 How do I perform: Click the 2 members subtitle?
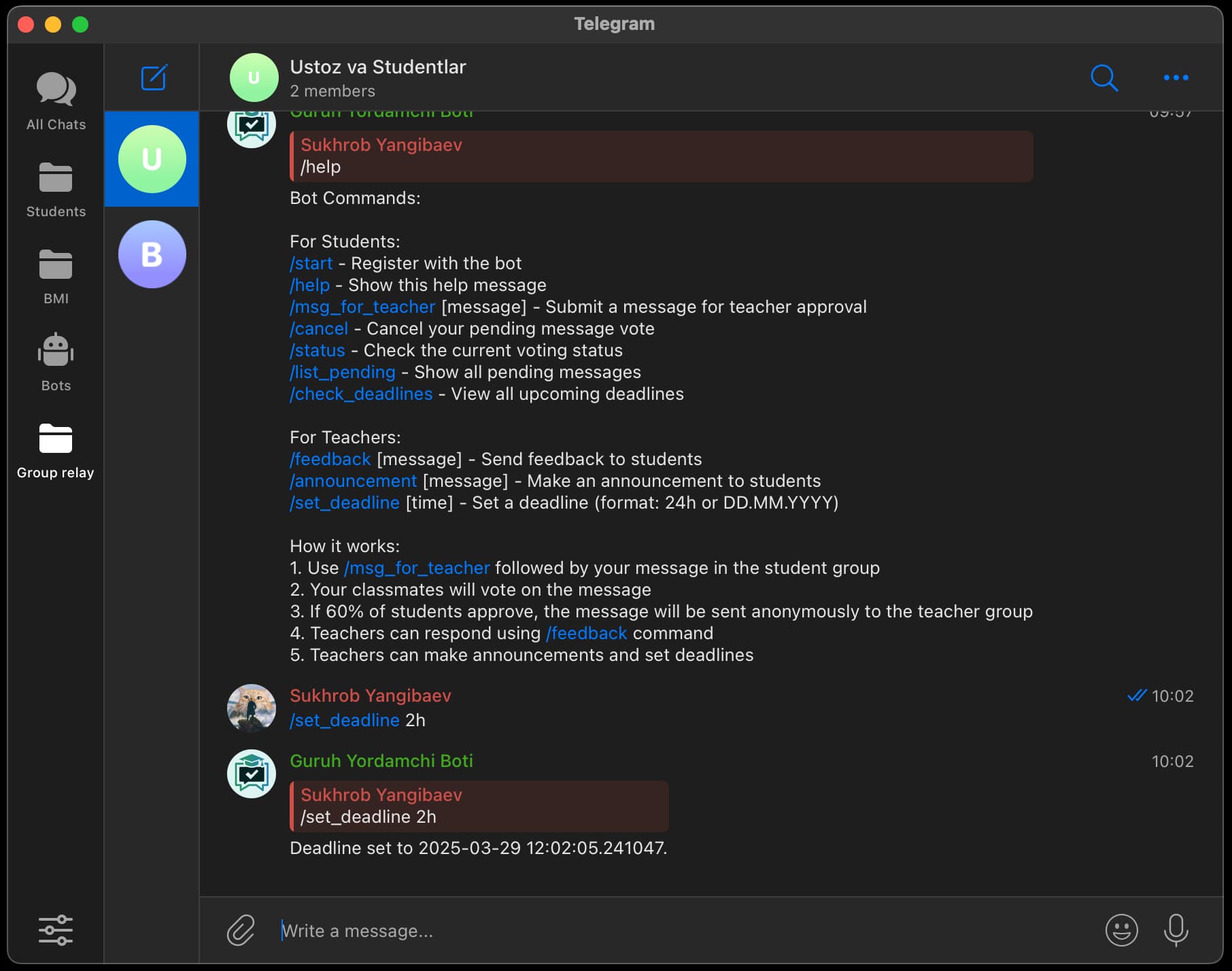coord(332,91)
